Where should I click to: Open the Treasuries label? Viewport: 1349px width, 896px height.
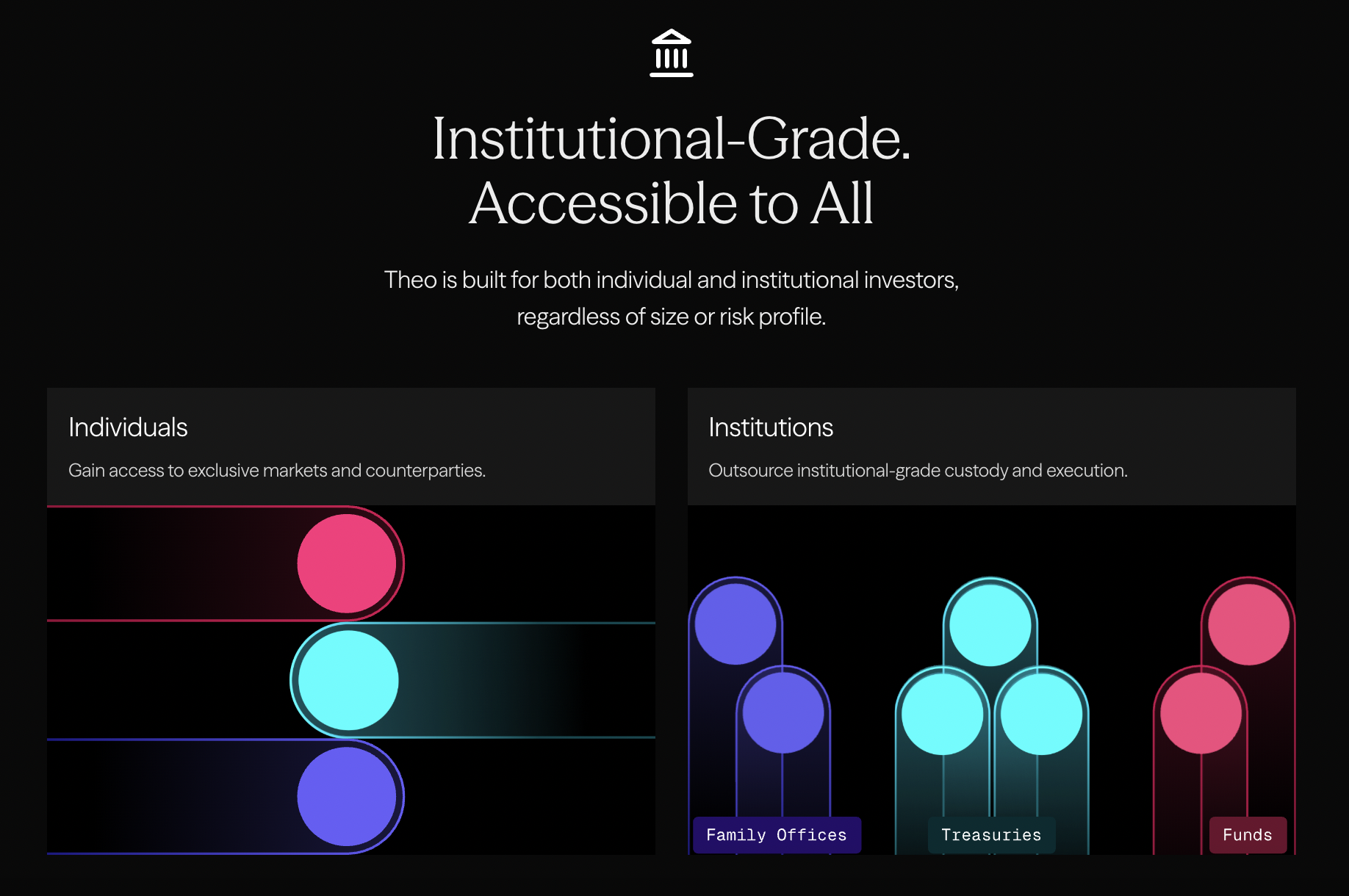[991, 835]
